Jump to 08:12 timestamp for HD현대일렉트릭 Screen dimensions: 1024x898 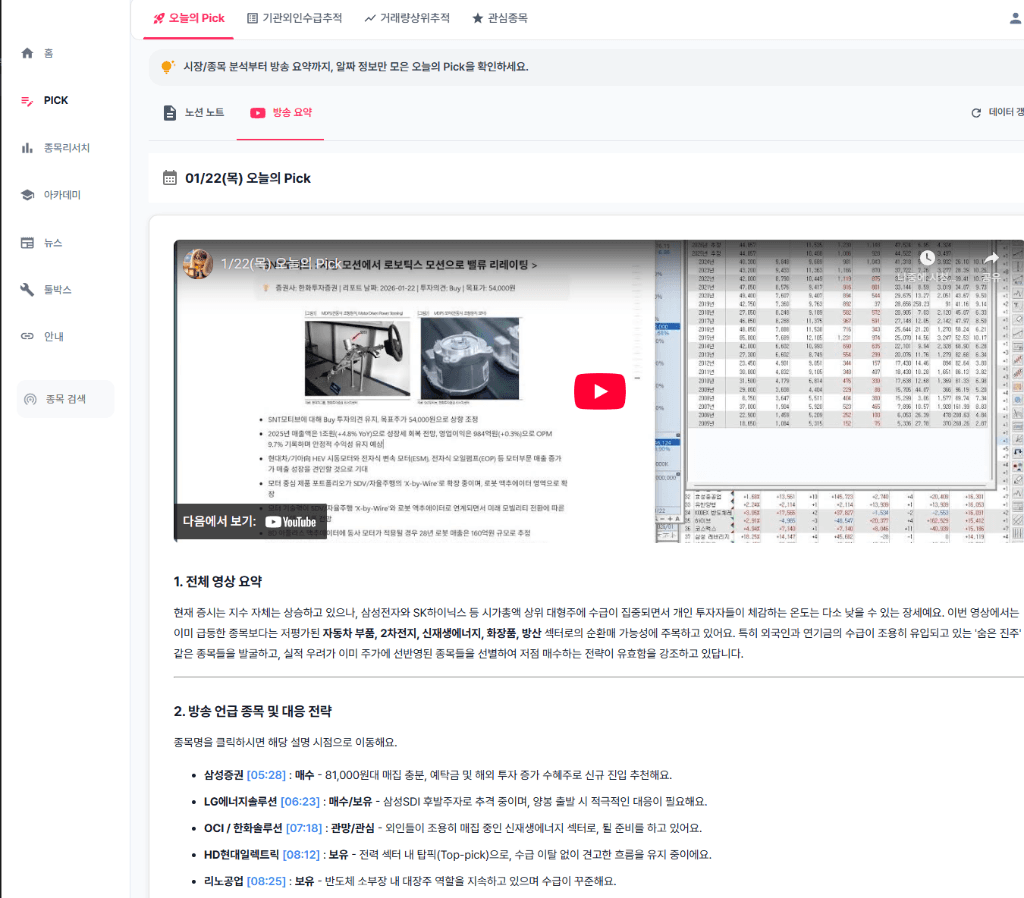(301, 854)
